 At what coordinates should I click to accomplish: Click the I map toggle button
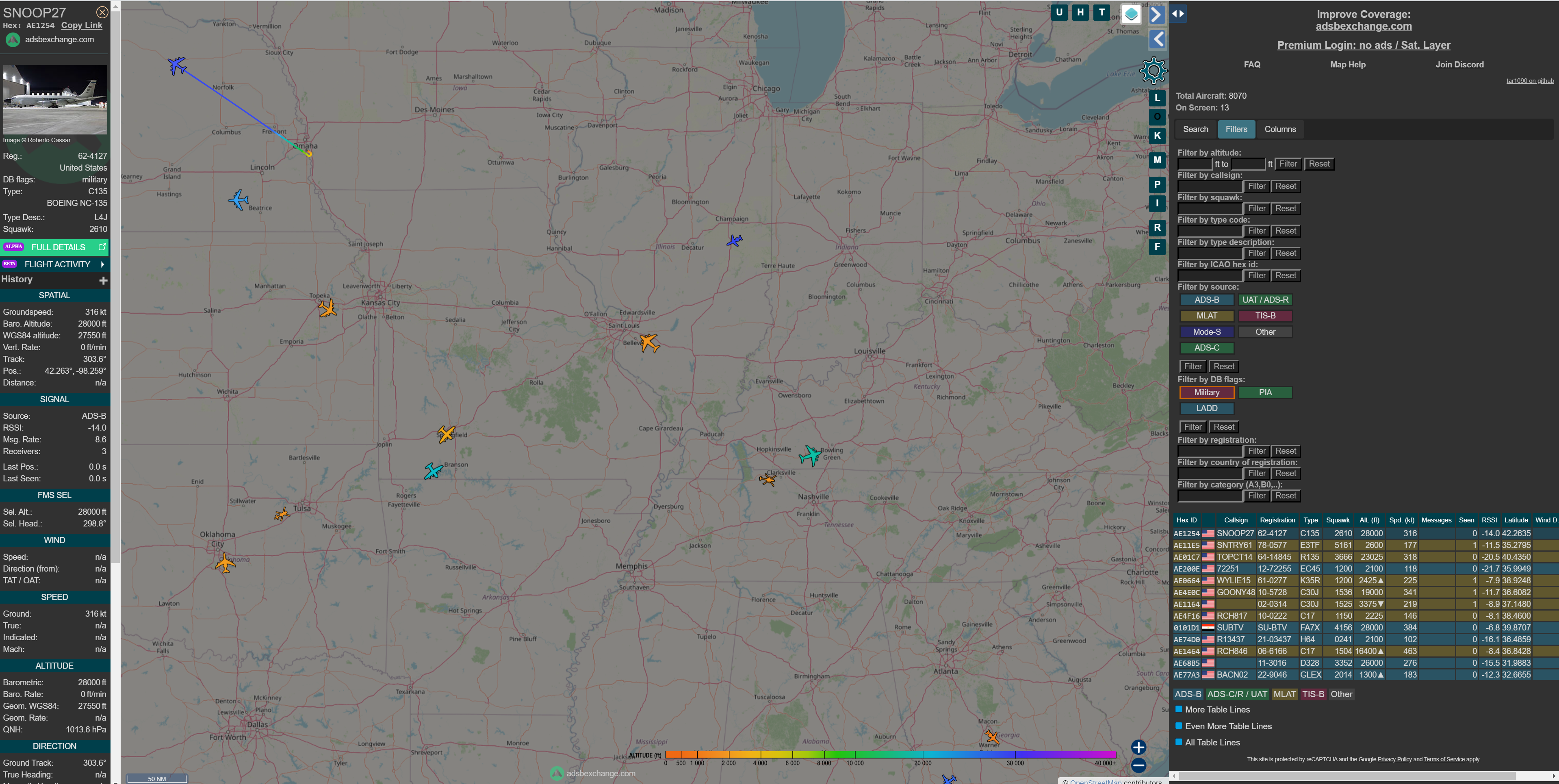point(1157,203)
